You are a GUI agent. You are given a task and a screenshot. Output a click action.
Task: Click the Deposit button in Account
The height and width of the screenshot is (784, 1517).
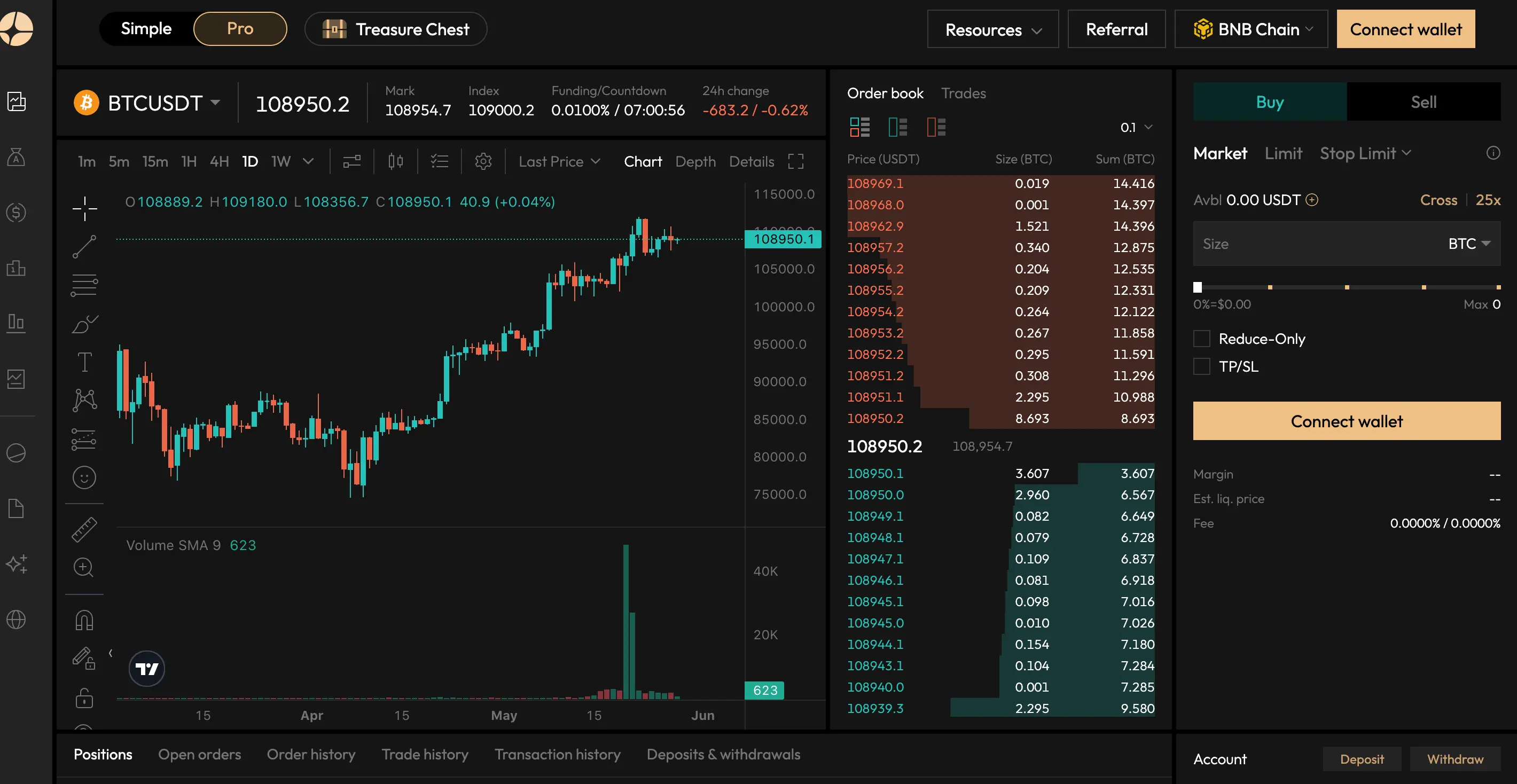pos(1362,759)
